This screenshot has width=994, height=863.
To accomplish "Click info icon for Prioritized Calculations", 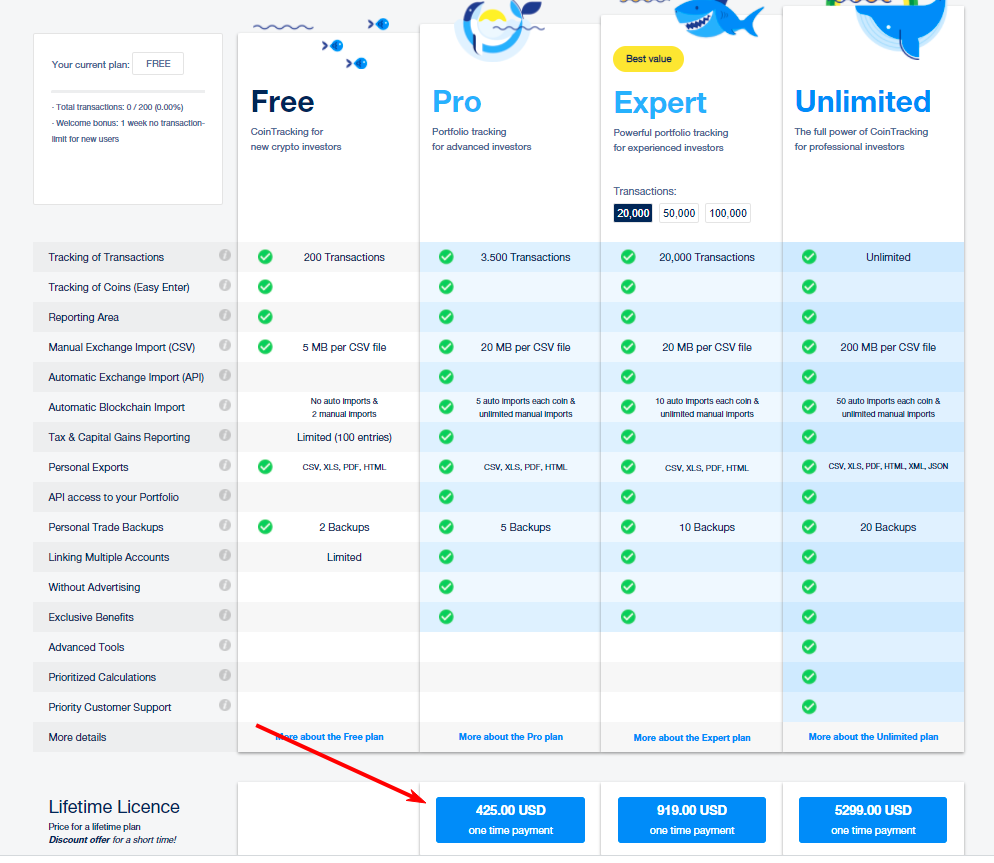I will pos(224,675).
